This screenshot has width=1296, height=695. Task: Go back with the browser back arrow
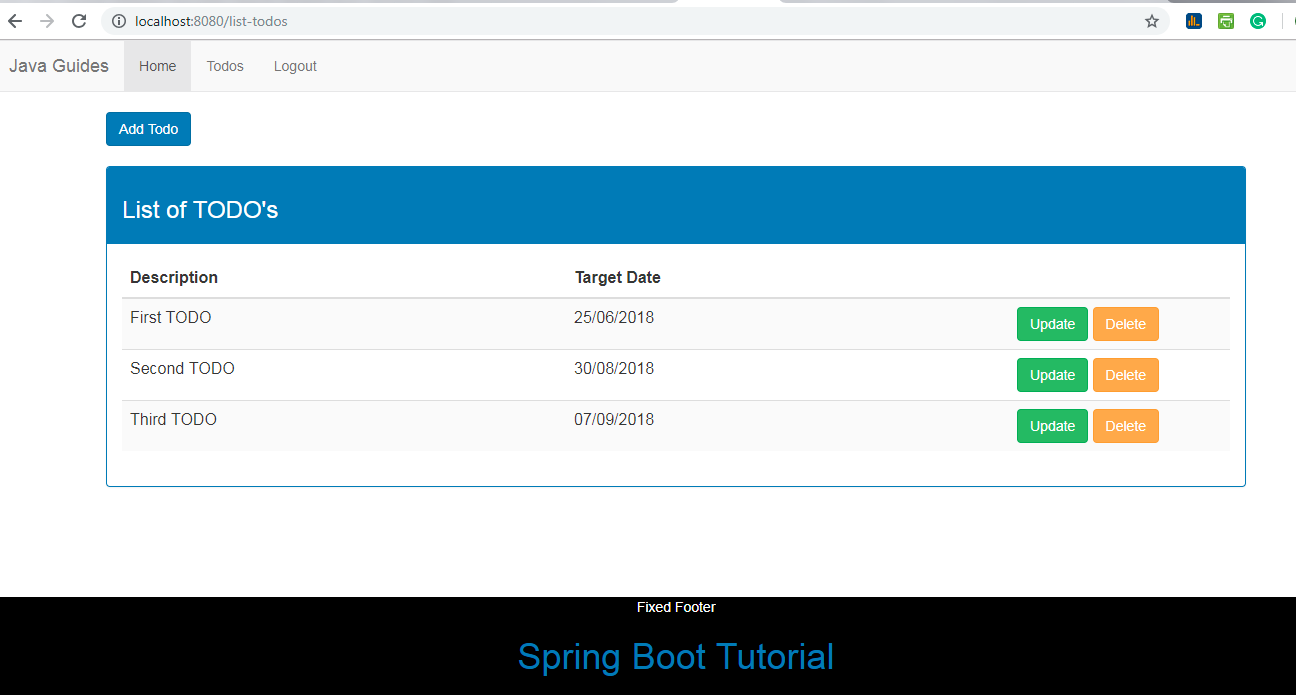click(15, 21)
